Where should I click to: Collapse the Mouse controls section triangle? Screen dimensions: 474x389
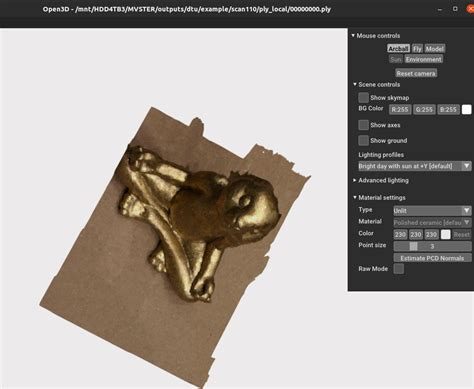click(353, 35)
